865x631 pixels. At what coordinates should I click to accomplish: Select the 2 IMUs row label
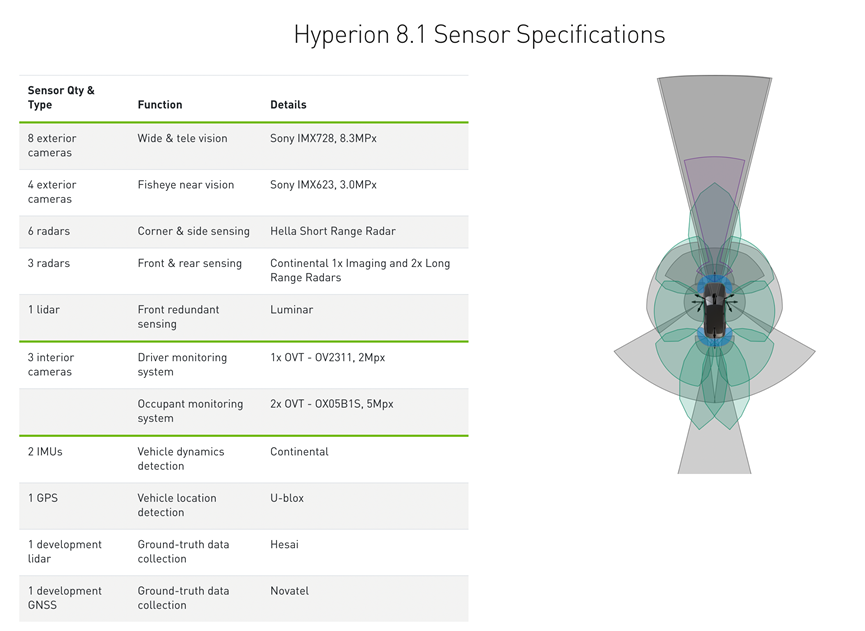tap(45, 452)
